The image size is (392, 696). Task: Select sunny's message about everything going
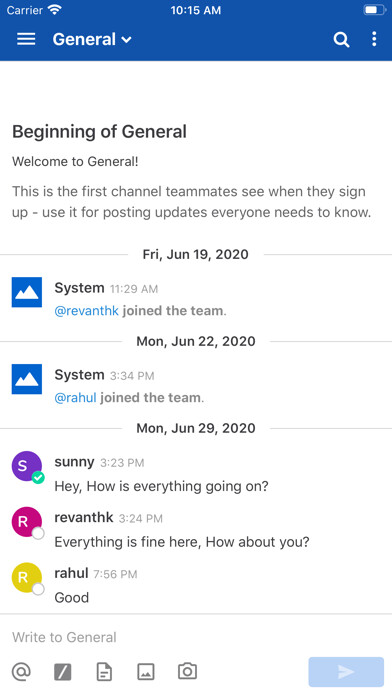coord(162,486)
